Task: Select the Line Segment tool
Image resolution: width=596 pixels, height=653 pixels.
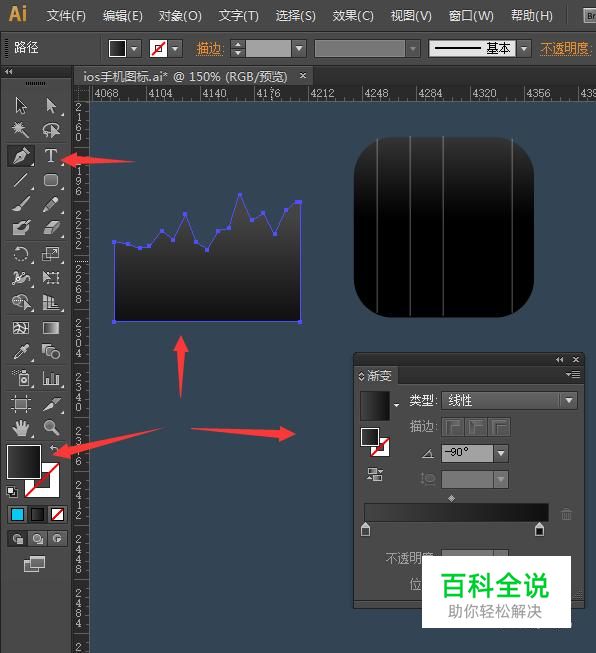Action: pos(21,180)
